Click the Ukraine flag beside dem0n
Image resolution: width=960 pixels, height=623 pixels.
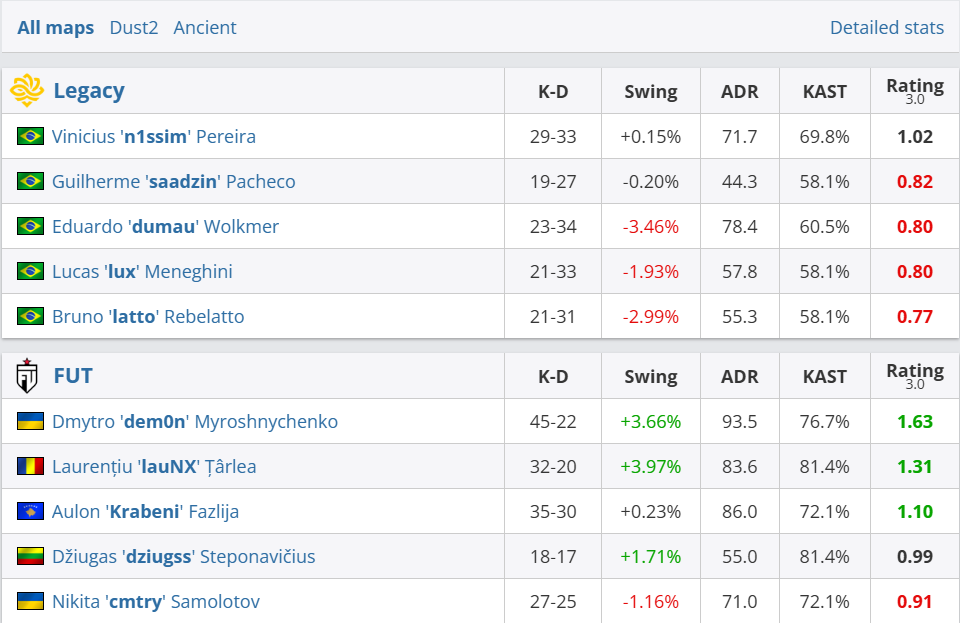pyautogui.click(x=30, y=421)
